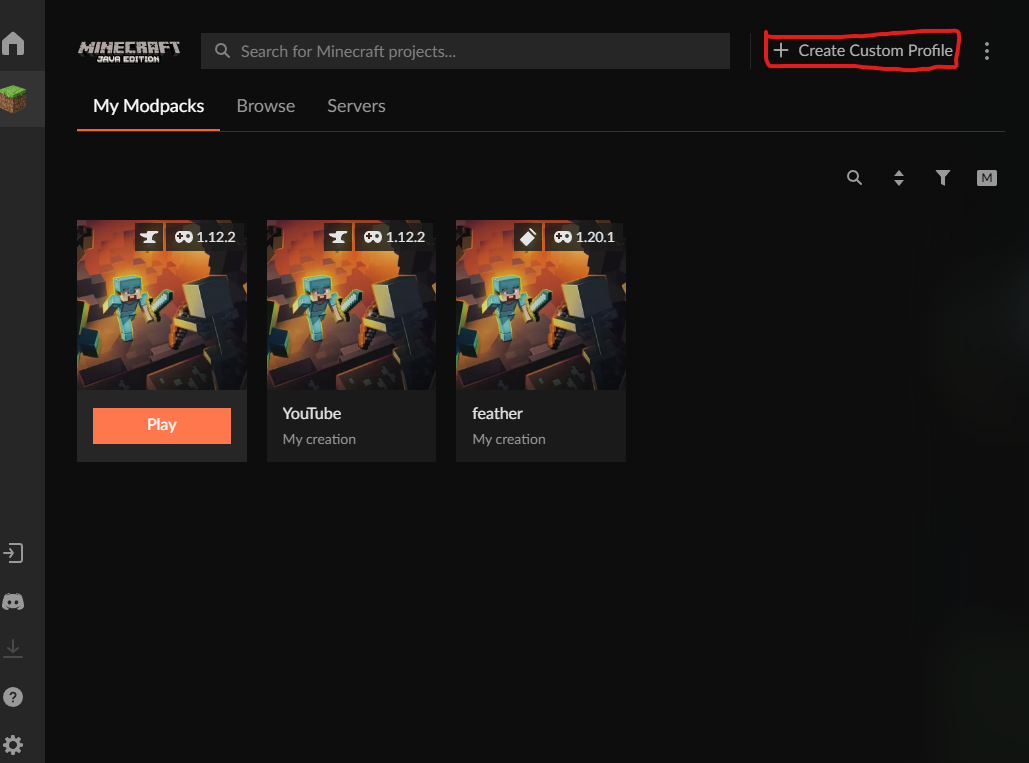This screenshot has width=1029, height=763.
Task: Click 1.12.2 version badge on YouTube modpack
Action: [x=394, y=237]
